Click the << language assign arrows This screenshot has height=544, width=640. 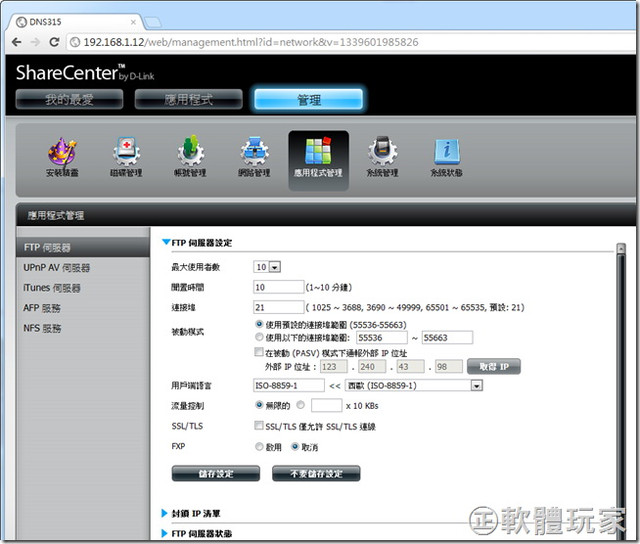pos(335,386)
